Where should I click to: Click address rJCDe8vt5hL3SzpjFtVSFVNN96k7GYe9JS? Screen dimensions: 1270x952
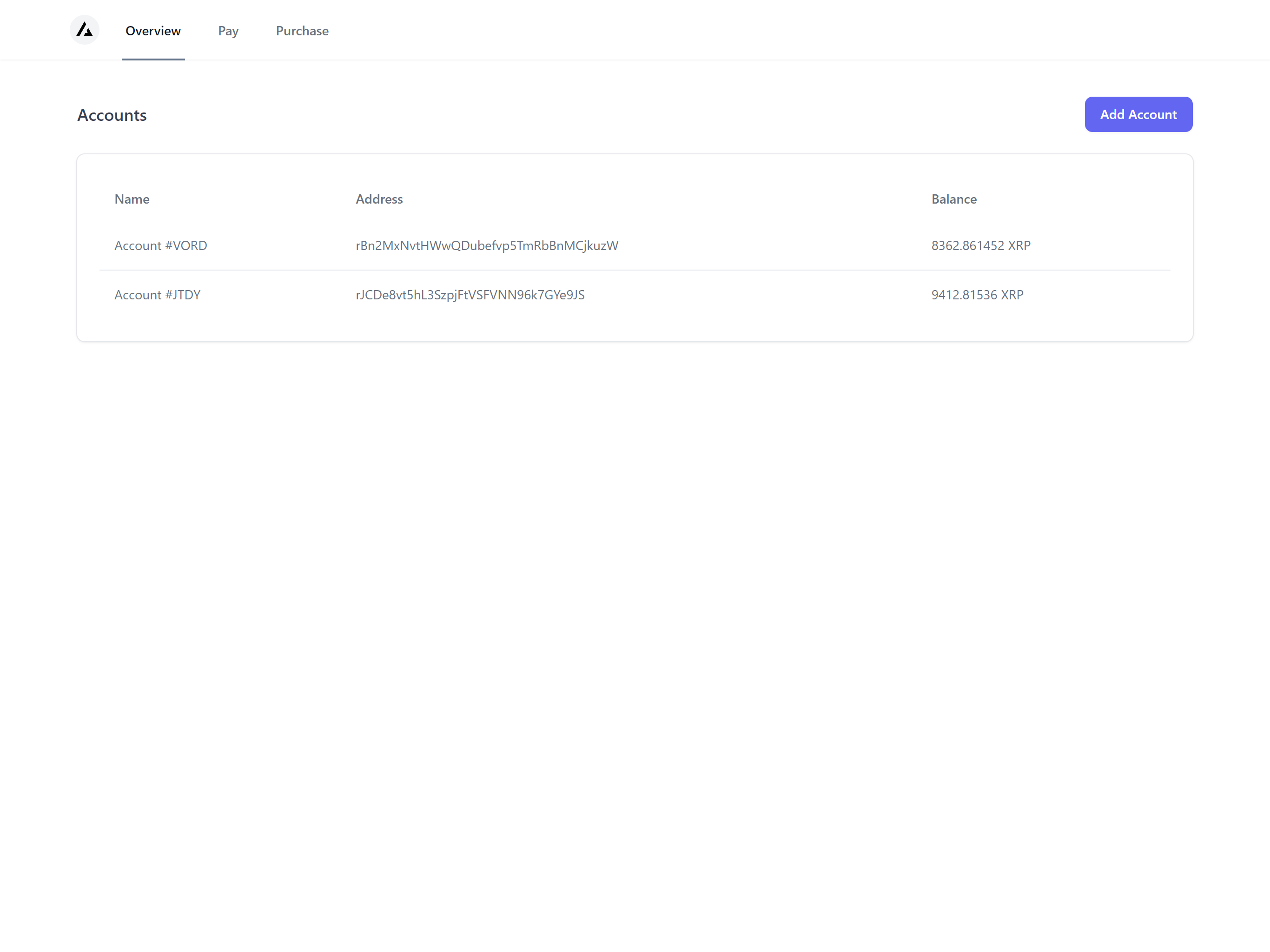[470, 295]
